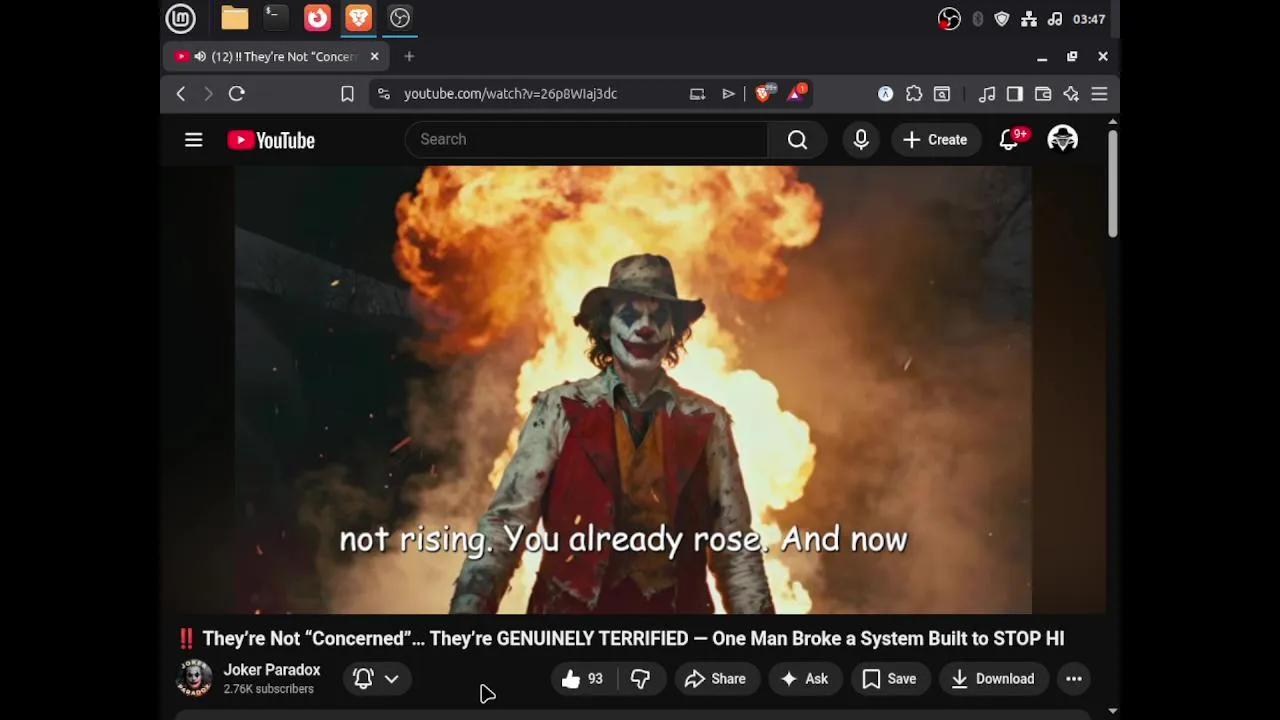Submit search with magnifier button

click(797, 139)
